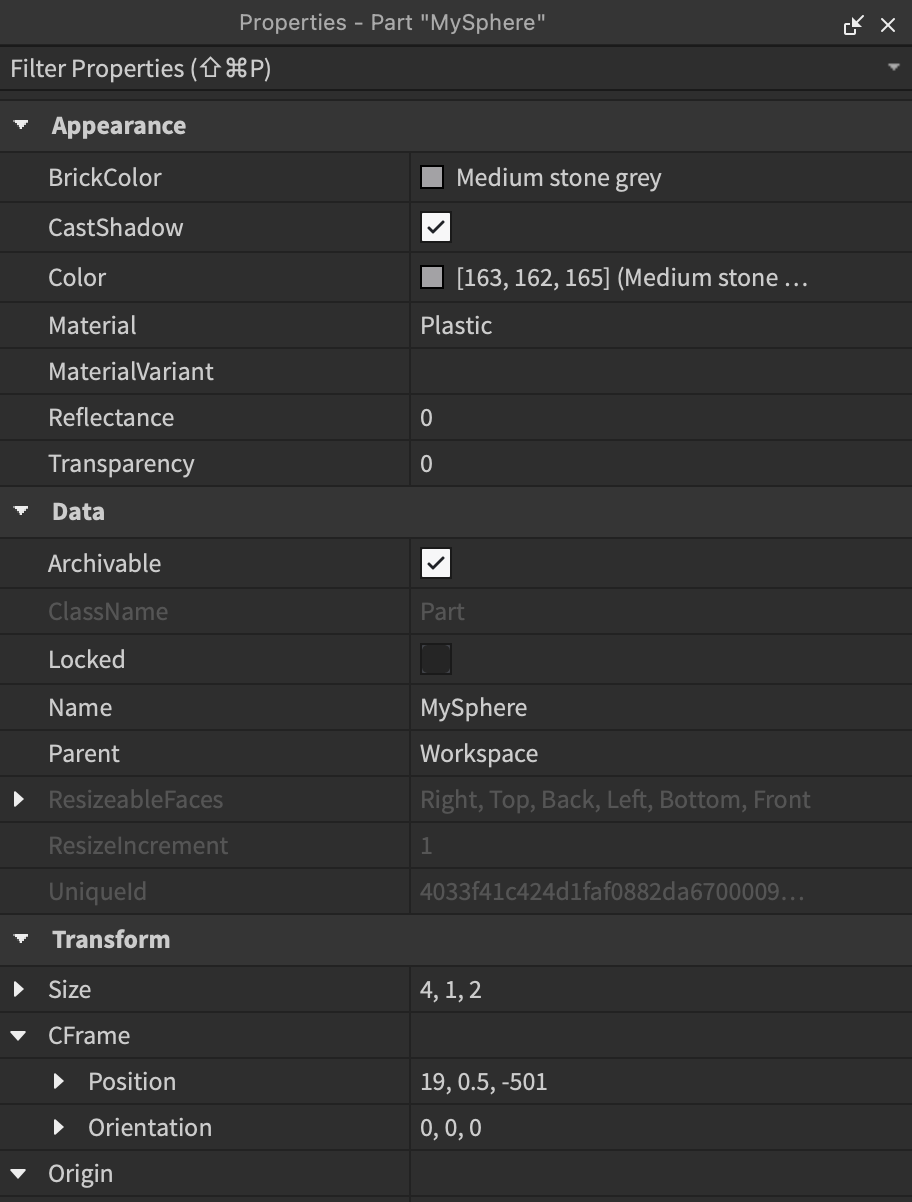Expand the Orientation property arrow
Image resolution: width=912 pixels, height=1202 pixels.
click(x=59, y=1127)
